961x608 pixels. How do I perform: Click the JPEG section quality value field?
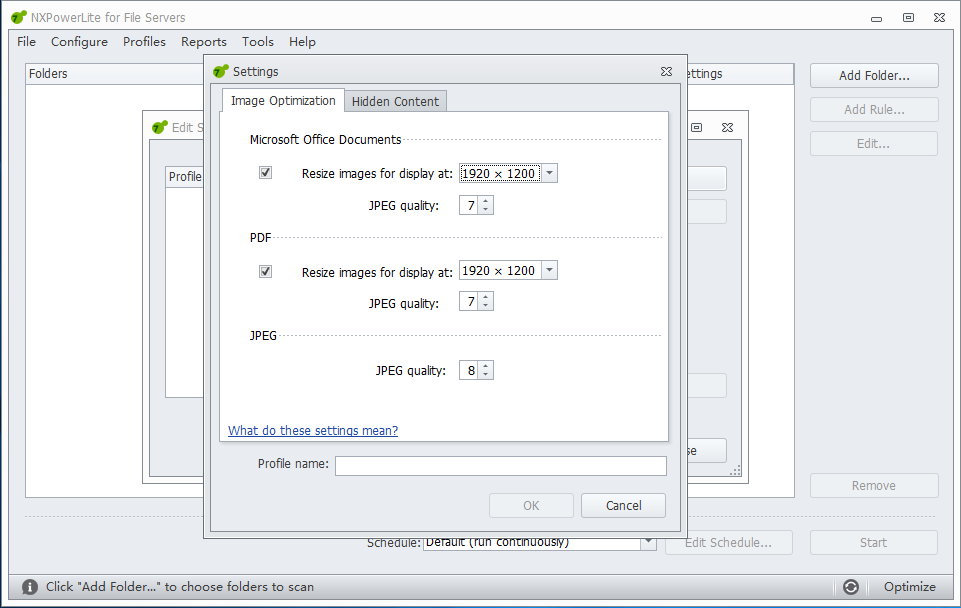(x=469, y=370)
